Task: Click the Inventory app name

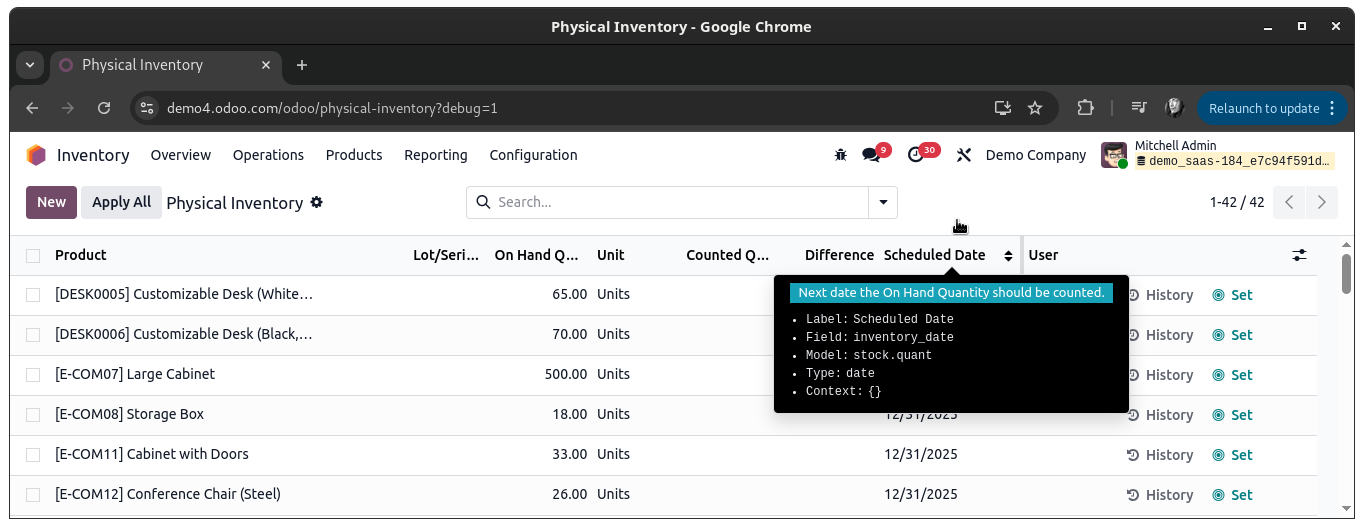Action: click(x=93, y=155)
